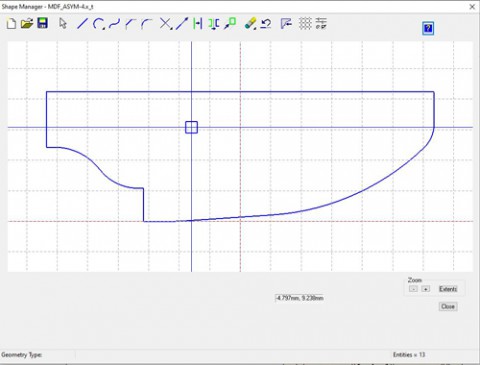Click the Zoom minus button

(413, 289)
